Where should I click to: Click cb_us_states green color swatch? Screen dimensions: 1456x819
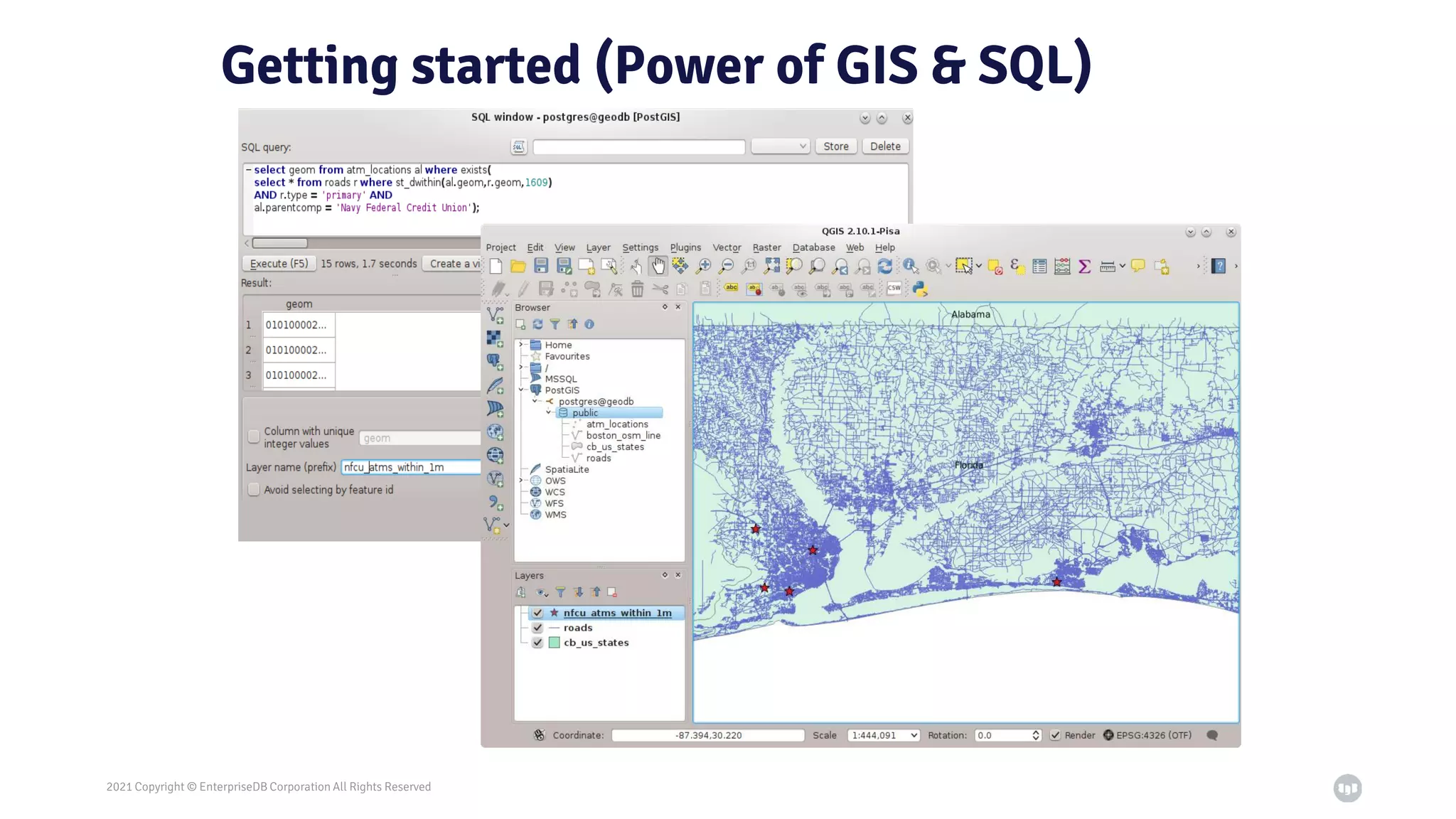click(x=555, y=643)
